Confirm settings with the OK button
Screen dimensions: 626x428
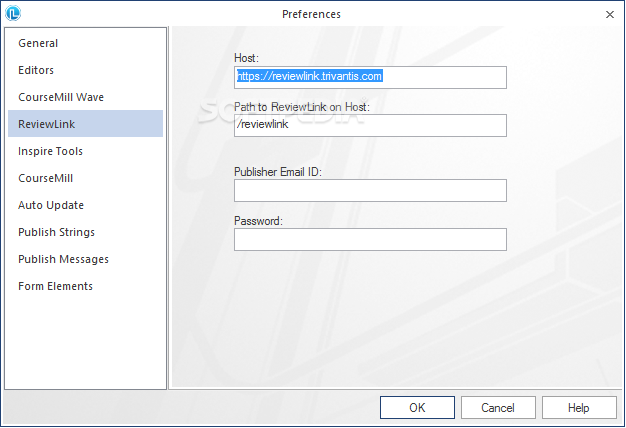coord(417,408)
